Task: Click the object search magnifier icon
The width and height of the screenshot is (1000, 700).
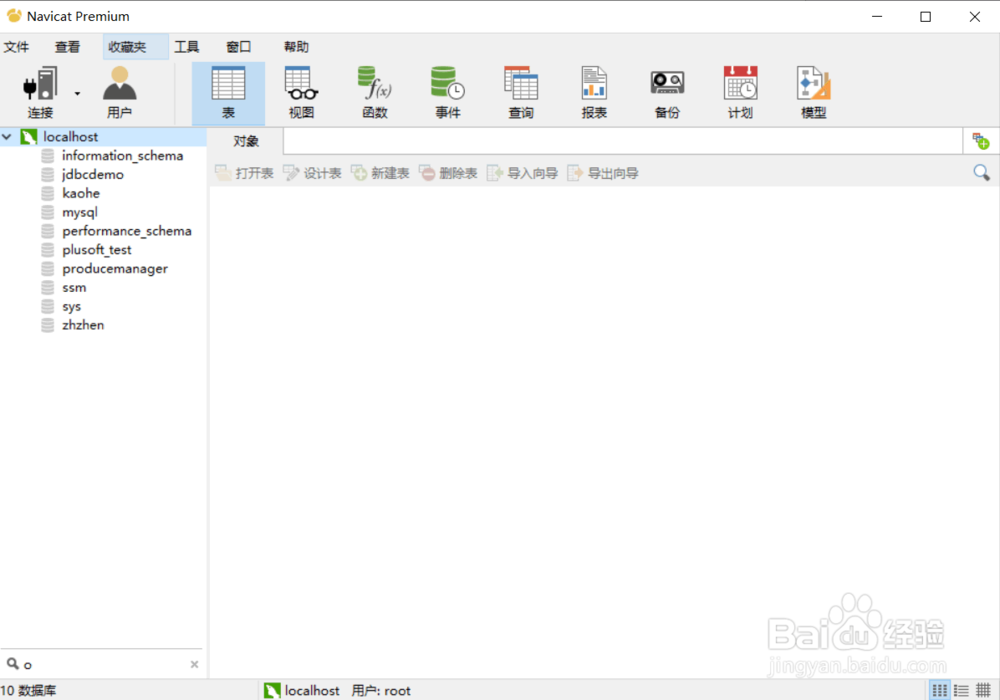Action: [x=982, y=172]
